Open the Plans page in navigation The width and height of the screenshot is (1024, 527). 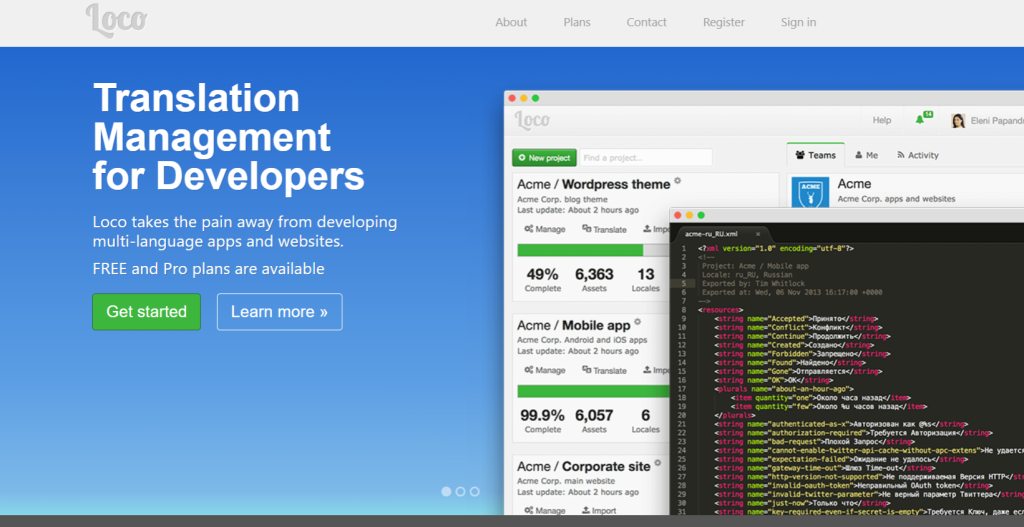pos(577,22)
